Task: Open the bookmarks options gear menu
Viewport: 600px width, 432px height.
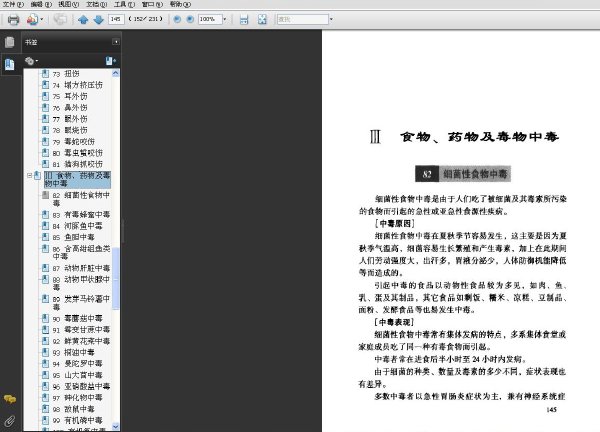Action: pyautogui.click(x=31, y=60)
